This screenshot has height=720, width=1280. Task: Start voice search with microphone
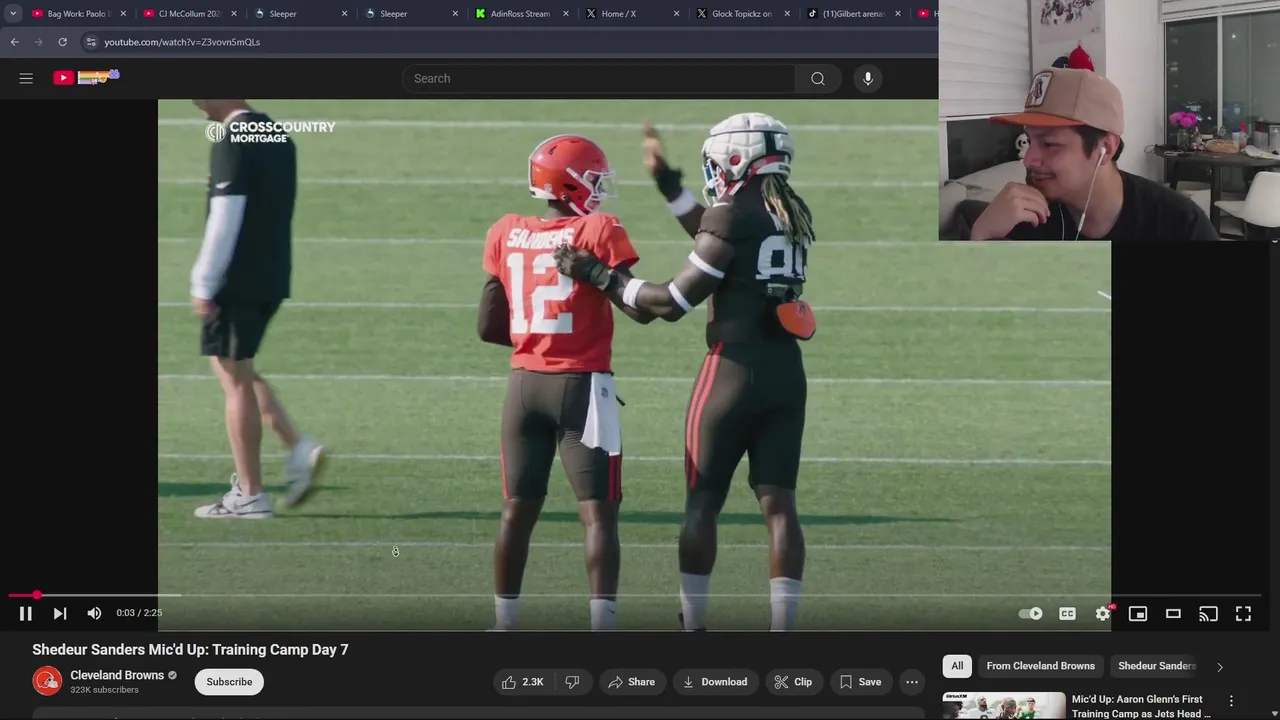868,78
